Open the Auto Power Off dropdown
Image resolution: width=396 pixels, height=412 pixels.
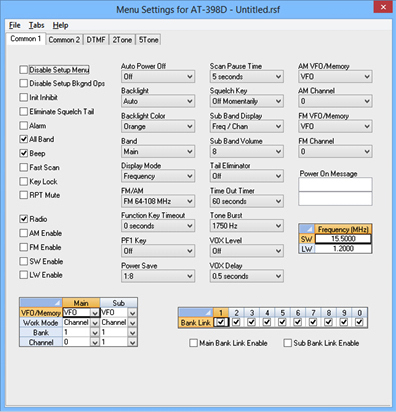pos(158,77)
